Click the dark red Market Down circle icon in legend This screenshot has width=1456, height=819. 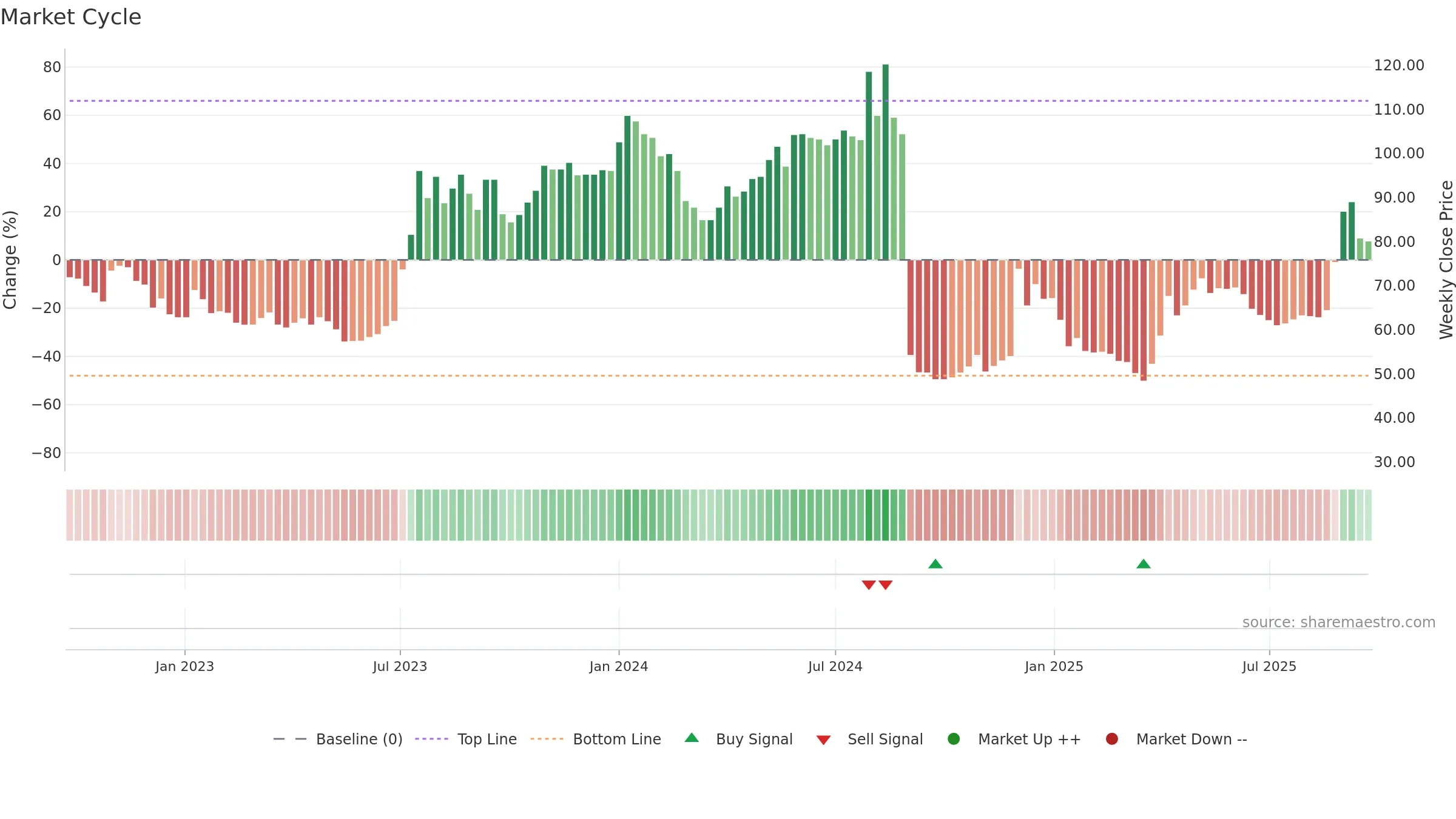(1112, 739)
